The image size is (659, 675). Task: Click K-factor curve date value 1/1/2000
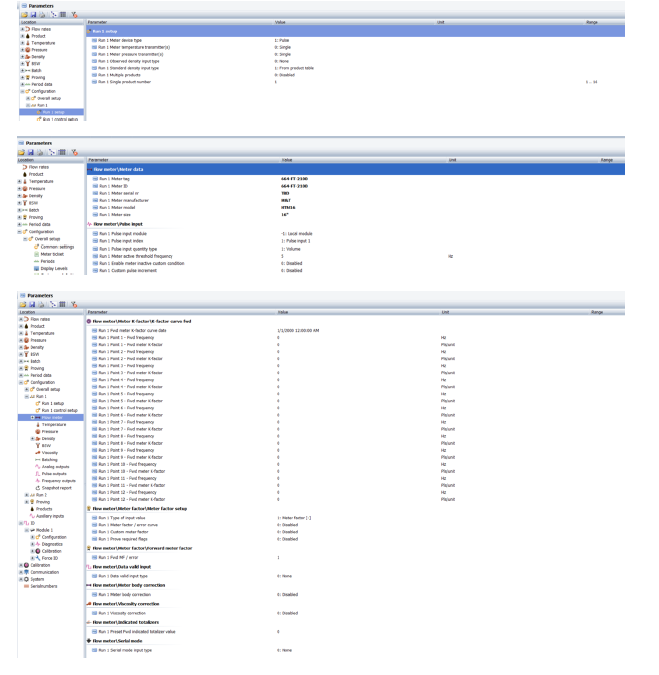[298, 331]
